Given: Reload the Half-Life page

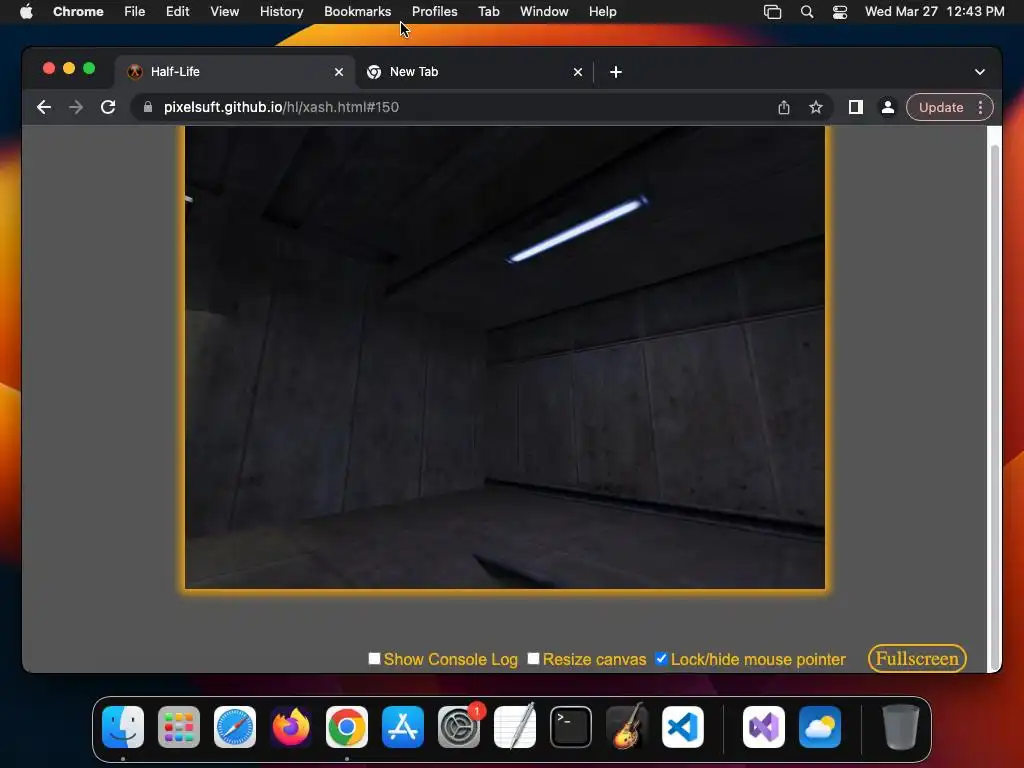Looking at the screenshot, I should 108,107.
